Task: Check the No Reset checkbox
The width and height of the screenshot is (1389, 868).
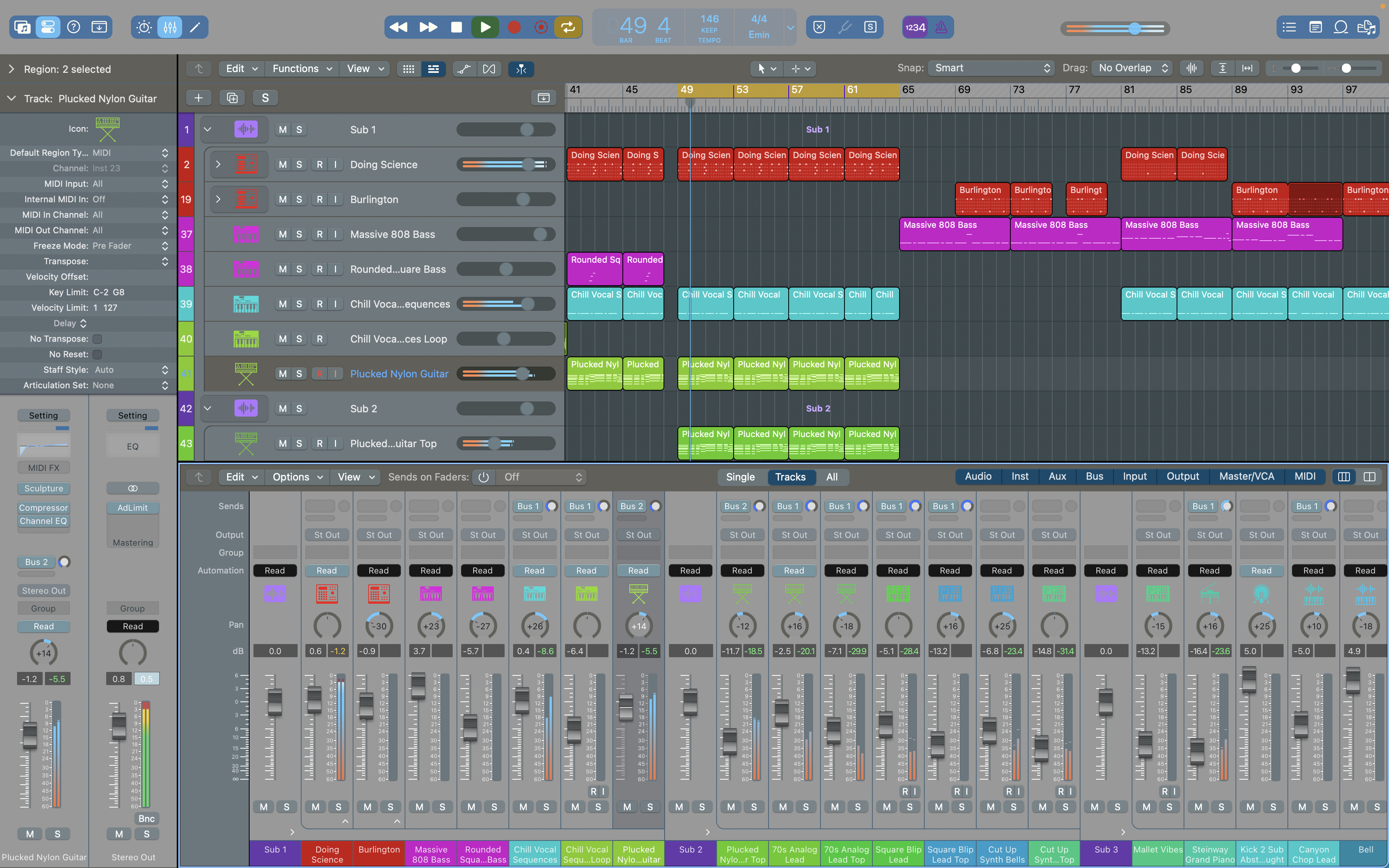Action: [98, 355]
